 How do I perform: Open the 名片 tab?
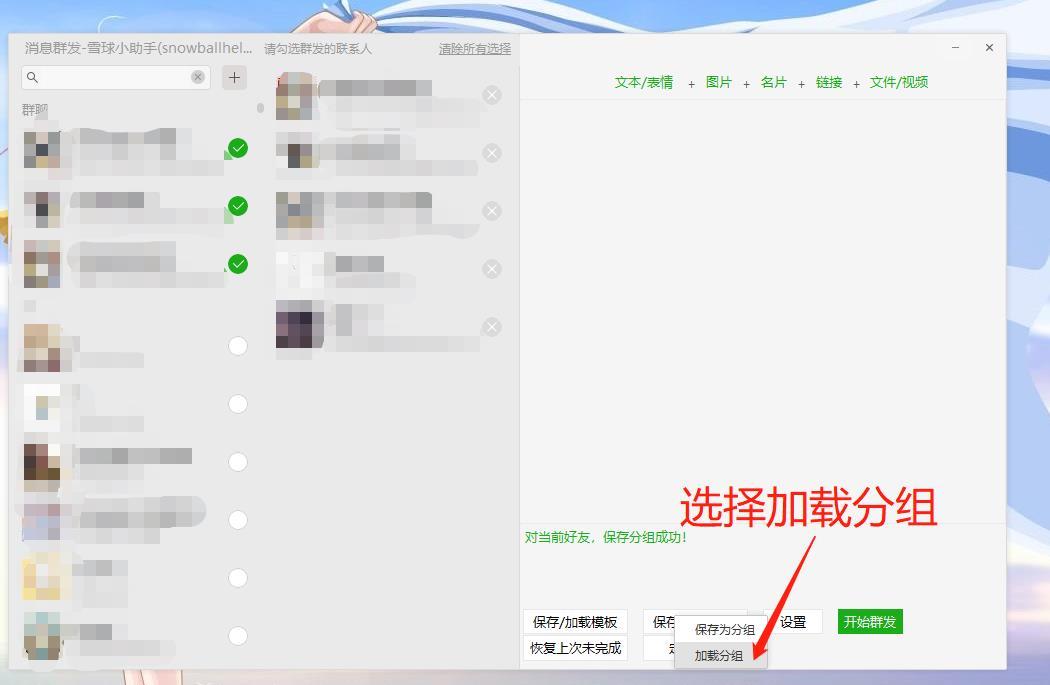point(773,82)
